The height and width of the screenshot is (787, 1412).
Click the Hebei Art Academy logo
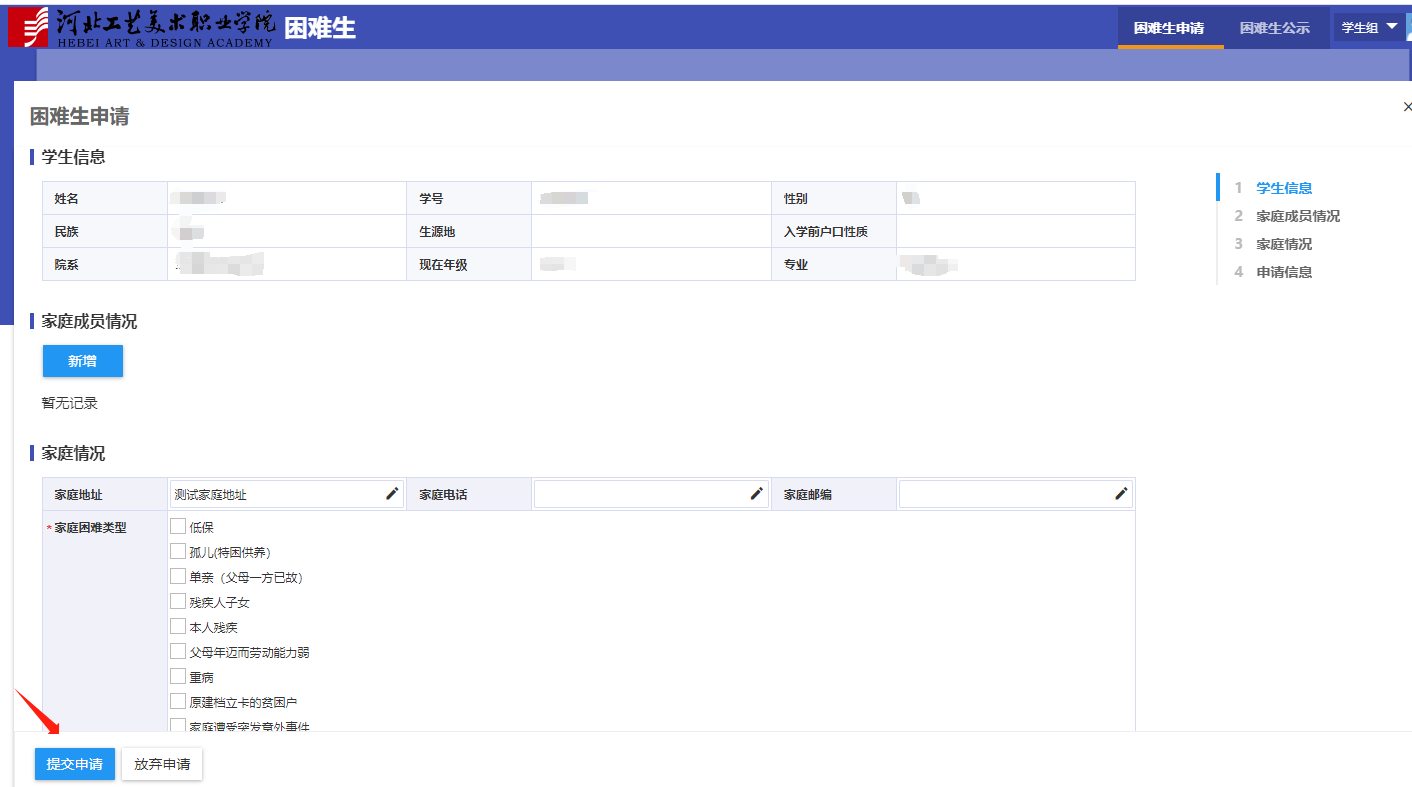pyautogui.click(x=140, y=27)
